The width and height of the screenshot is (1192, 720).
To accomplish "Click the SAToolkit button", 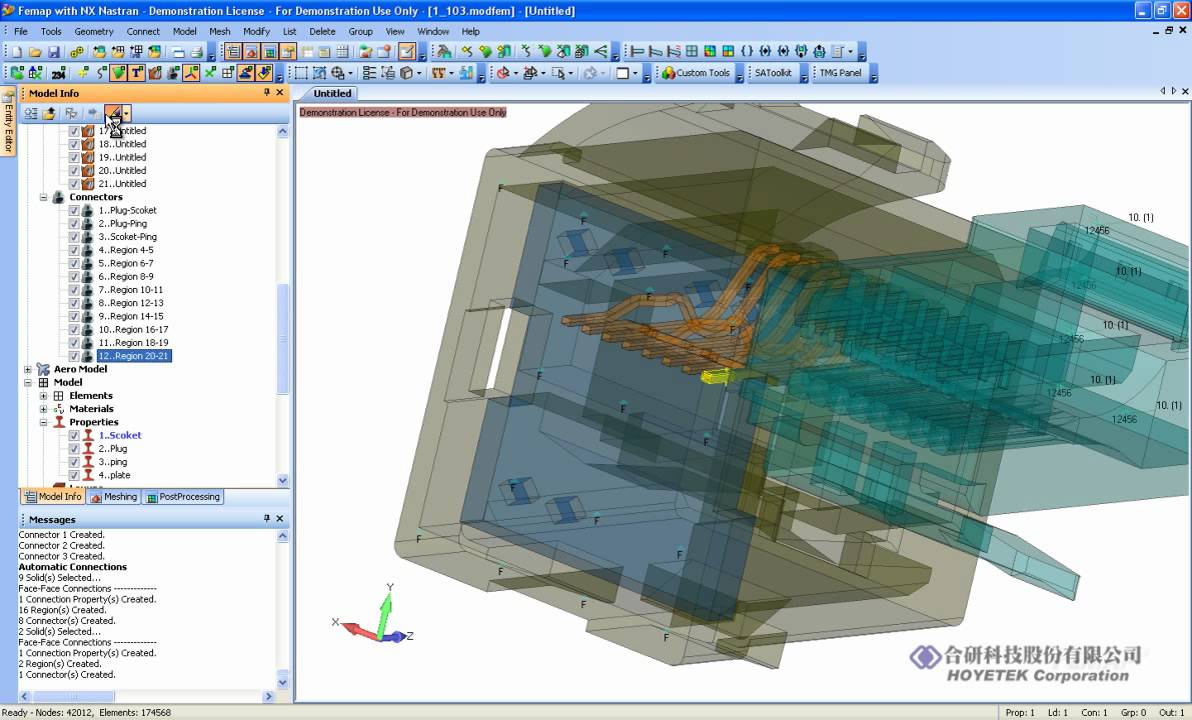I will pos(773,73).
